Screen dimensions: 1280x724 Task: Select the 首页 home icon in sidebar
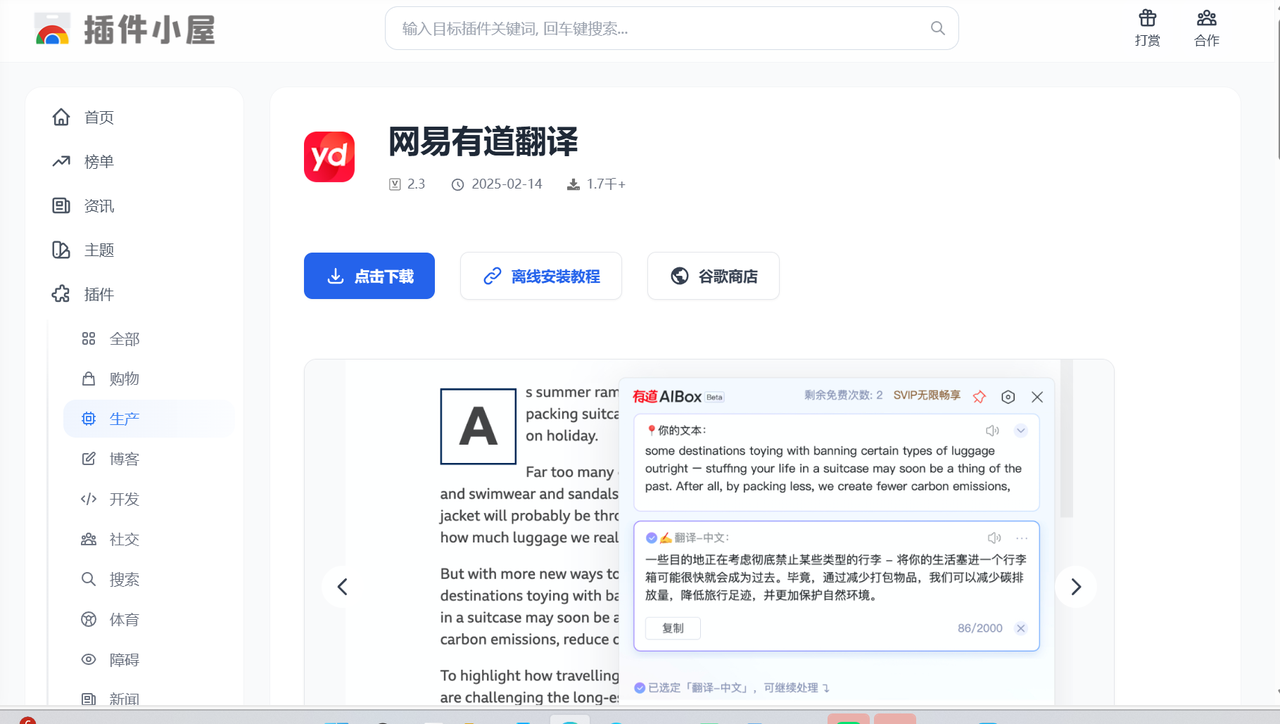pos(60,117)
